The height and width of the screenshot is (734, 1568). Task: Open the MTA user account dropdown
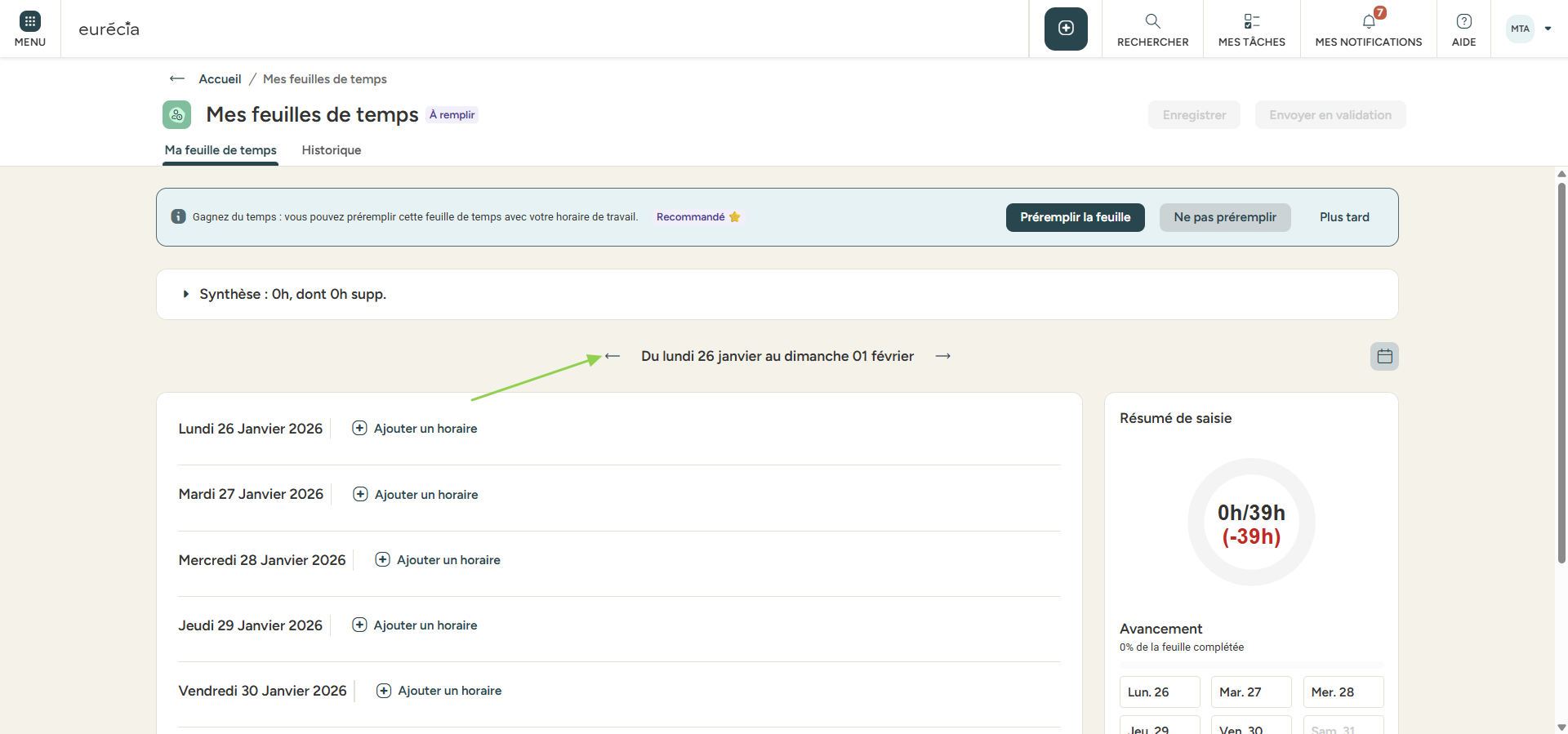pos(1529,29)
